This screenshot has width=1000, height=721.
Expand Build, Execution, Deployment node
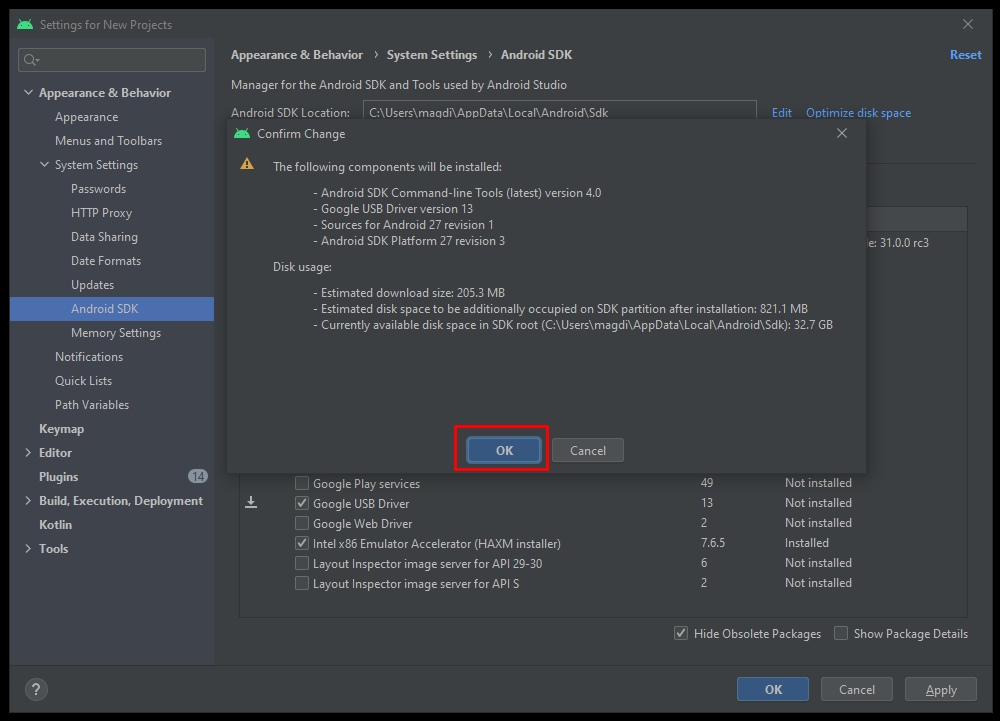click(28, 500)
